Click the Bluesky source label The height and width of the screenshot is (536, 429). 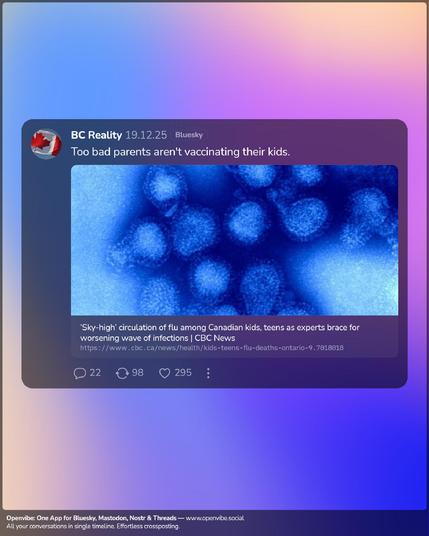point(189,135)
